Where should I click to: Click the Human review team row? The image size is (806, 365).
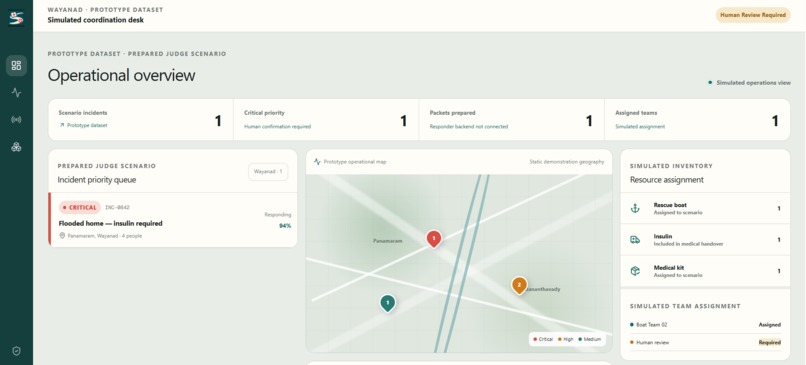click(705, 342)
